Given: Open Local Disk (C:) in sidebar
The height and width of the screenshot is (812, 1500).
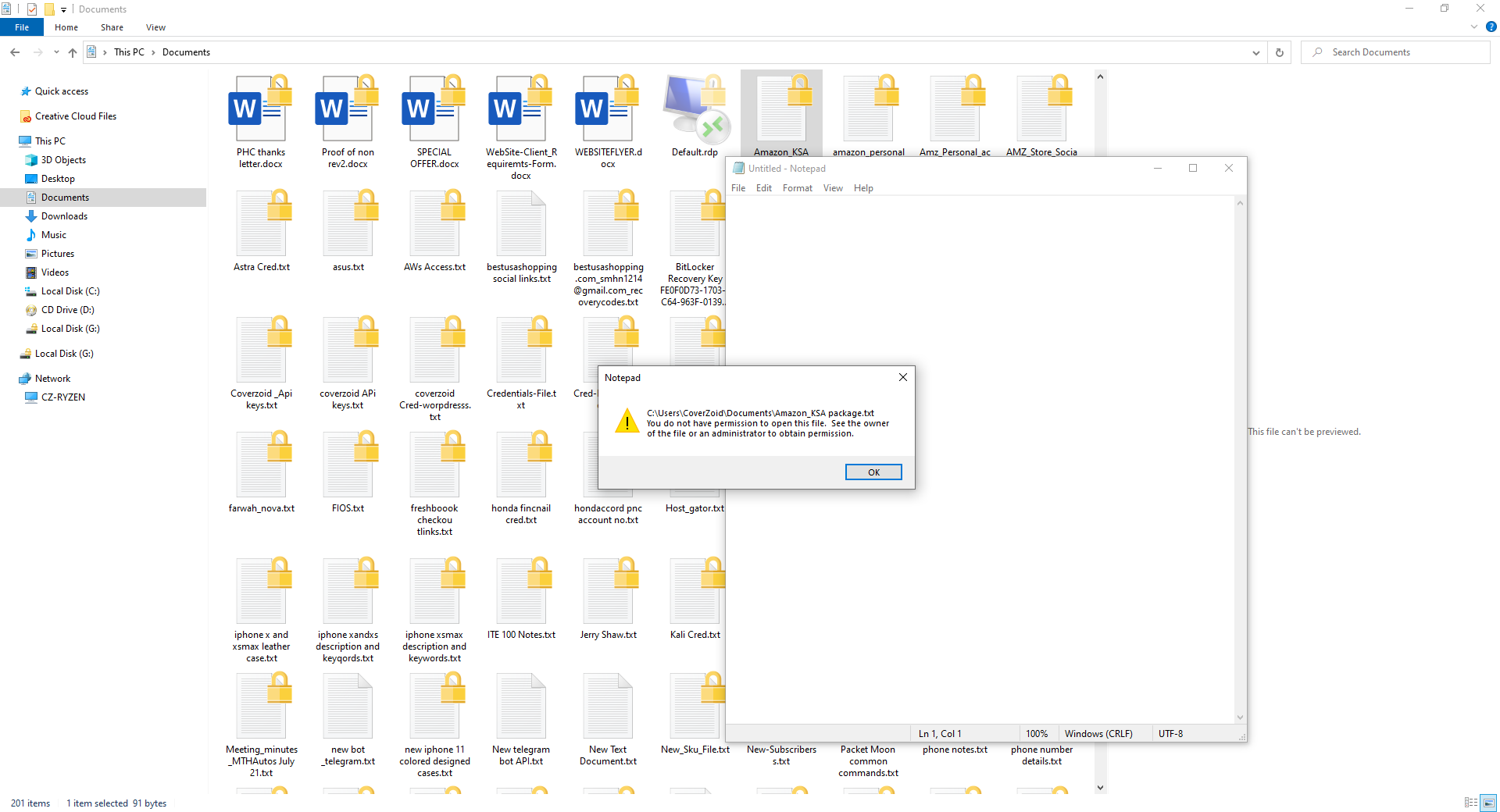Looking at the screenshot, I should click(70, 291).
